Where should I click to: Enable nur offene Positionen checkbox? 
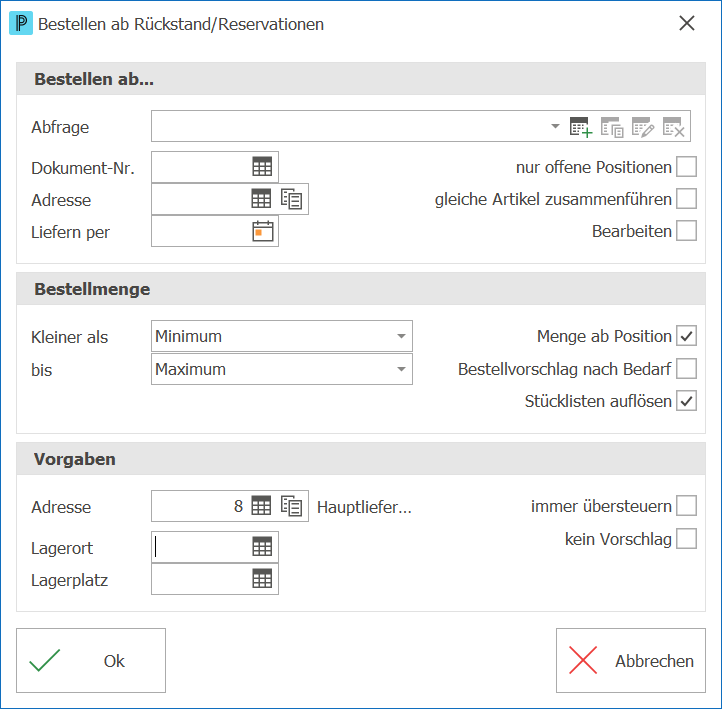pyautogui.click(x=686, y=167)
